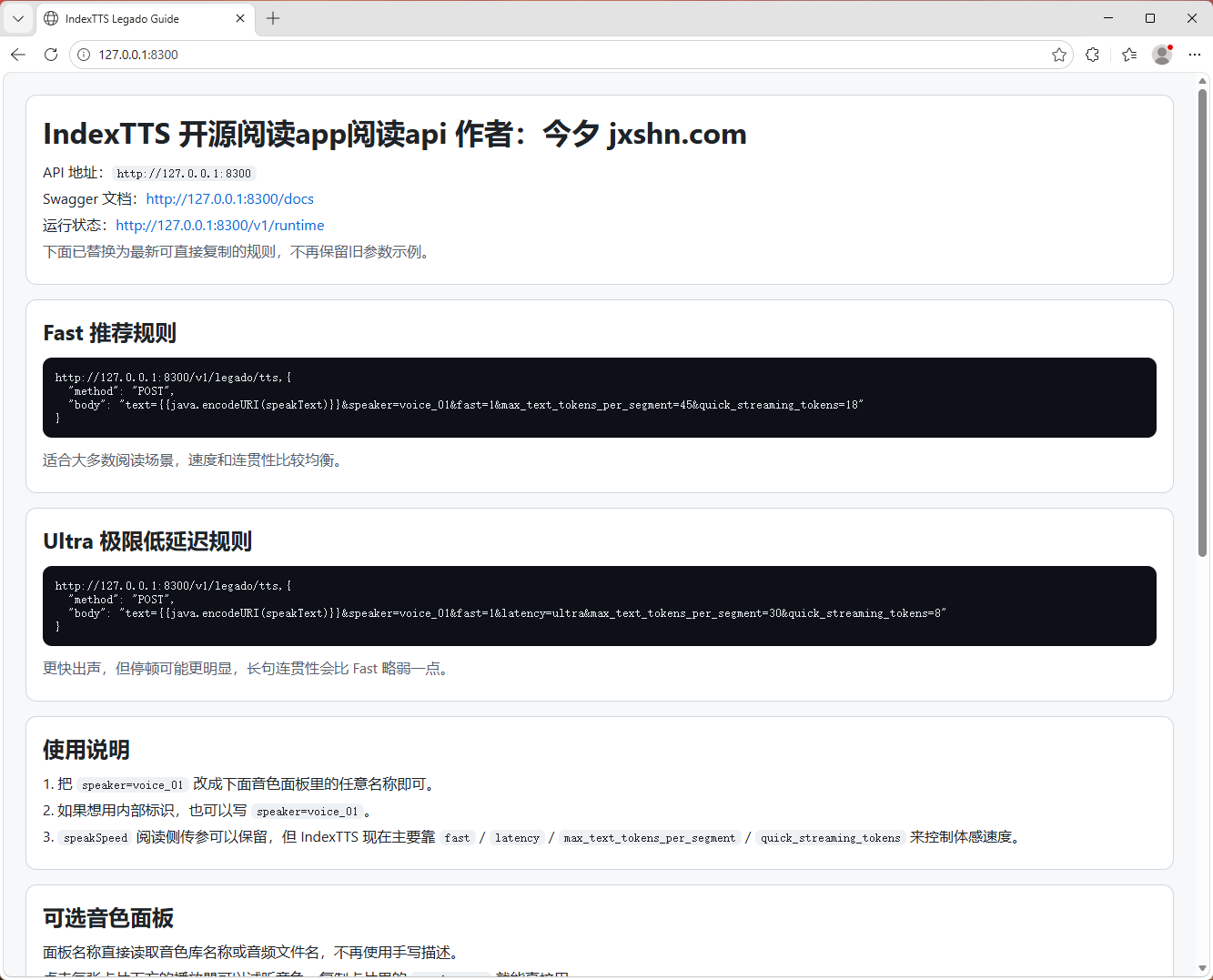The width and height of the screenshot is (1213, 980).
Task: Click the scrollbar up arrow
Action: point(1202,81)
